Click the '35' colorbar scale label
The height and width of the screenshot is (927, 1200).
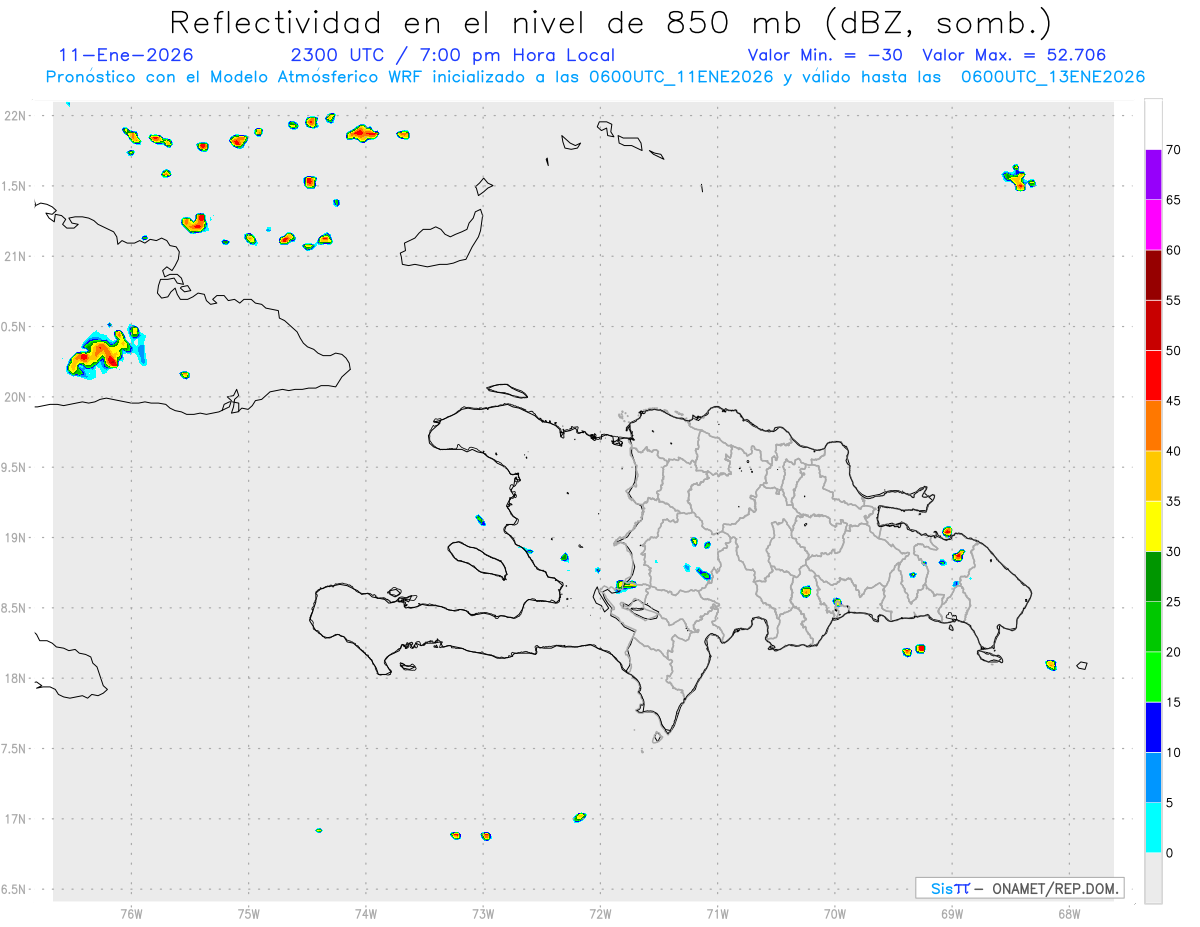1173,502
